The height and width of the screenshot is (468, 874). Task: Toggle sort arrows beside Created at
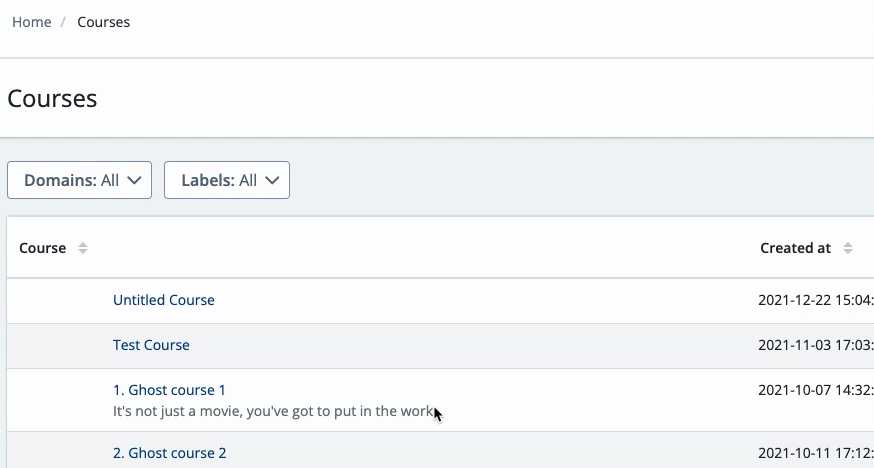(848, 248)
